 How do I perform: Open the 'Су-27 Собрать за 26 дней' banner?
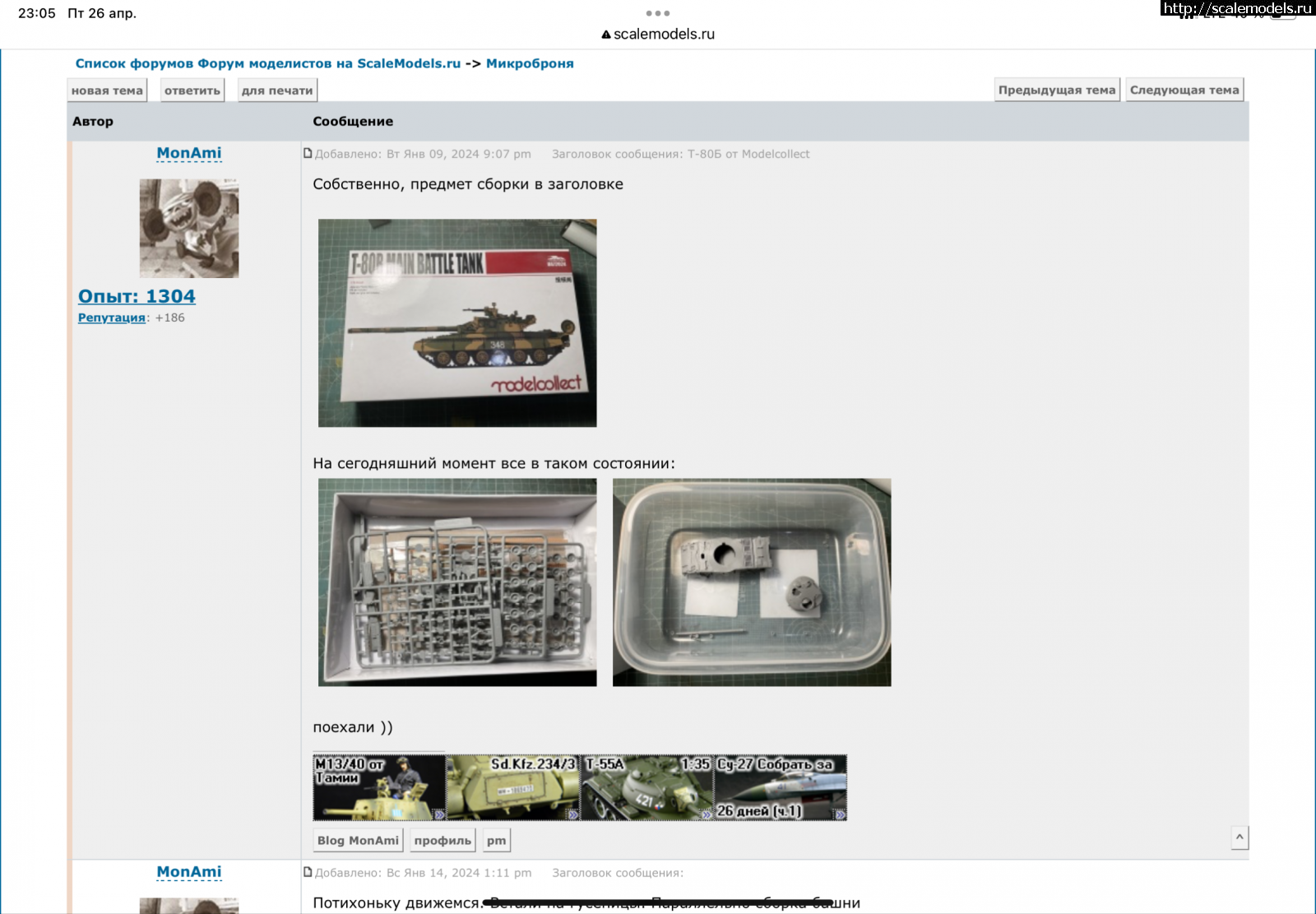[x=781, y=787]
